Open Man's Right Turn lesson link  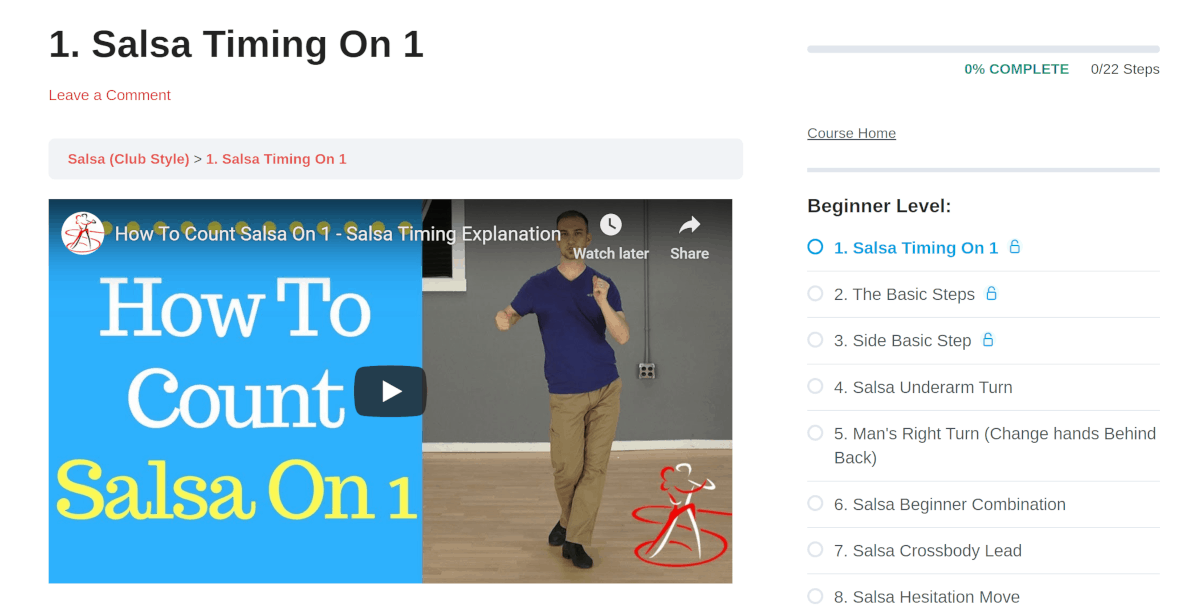click(x=995, y=446)
